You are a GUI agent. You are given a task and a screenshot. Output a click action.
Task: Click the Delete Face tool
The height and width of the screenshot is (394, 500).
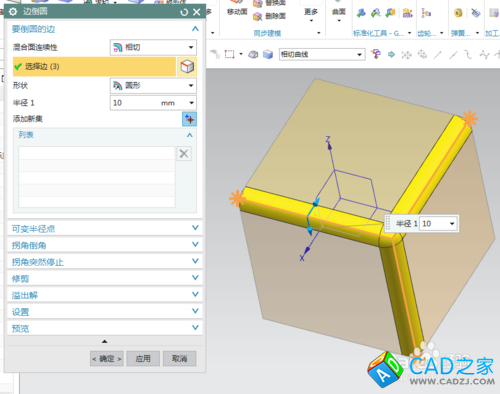[x=270, y=16]
